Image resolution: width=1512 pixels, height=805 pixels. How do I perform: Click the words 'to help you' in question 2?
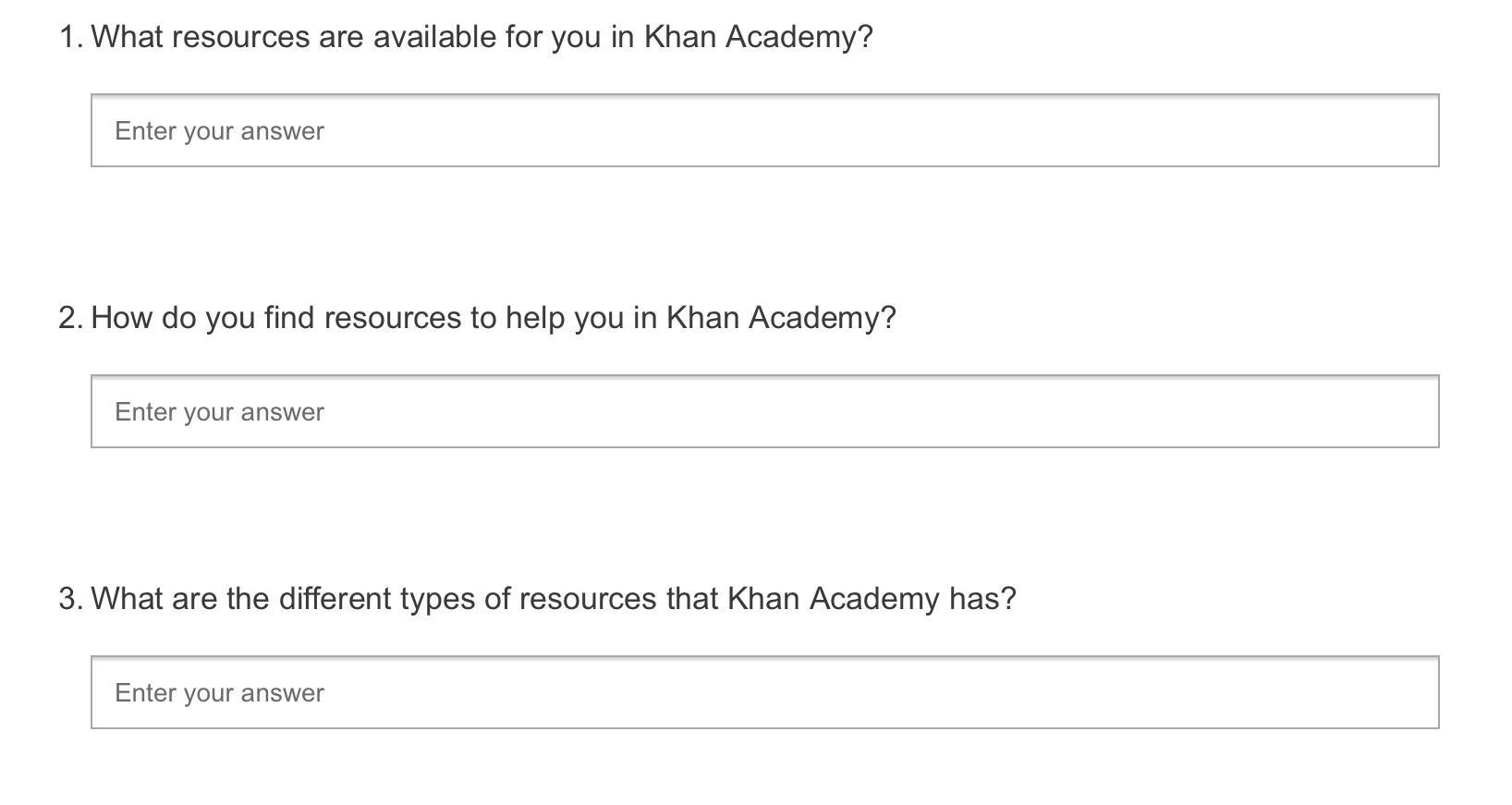point(548,318)
